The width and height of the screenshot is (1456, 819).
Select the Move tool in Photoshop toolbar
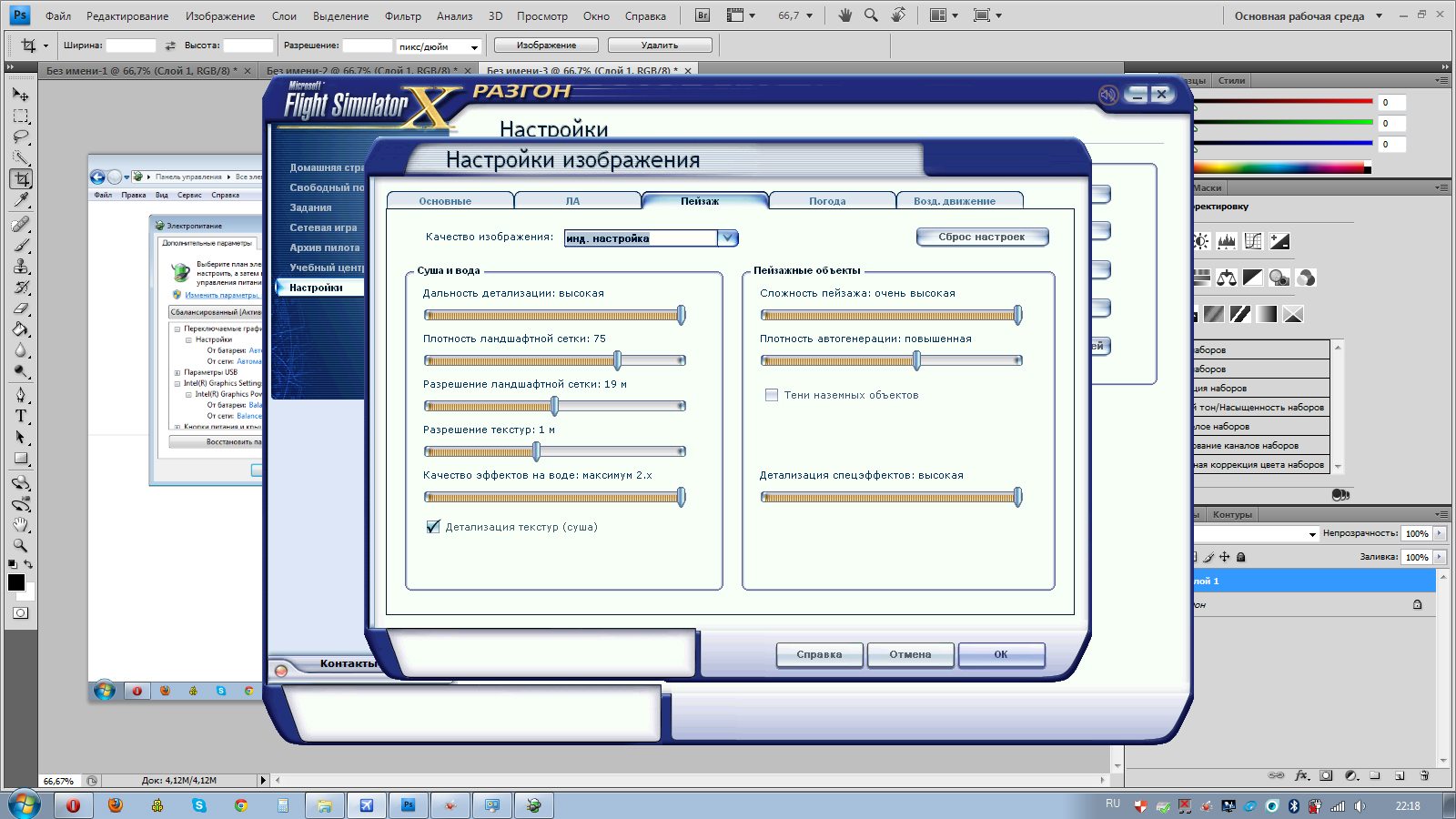pyautogui.click(x=20, y=94)
